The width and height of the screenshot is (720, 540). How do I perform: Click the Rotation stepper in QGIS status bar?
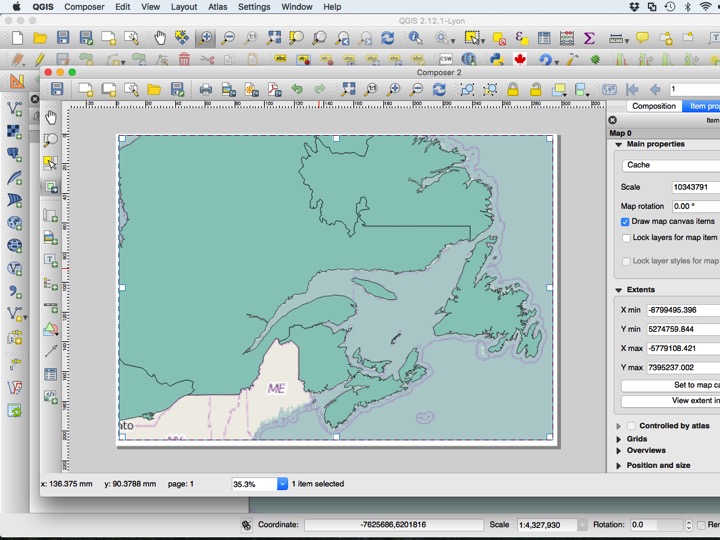[688, 524]
